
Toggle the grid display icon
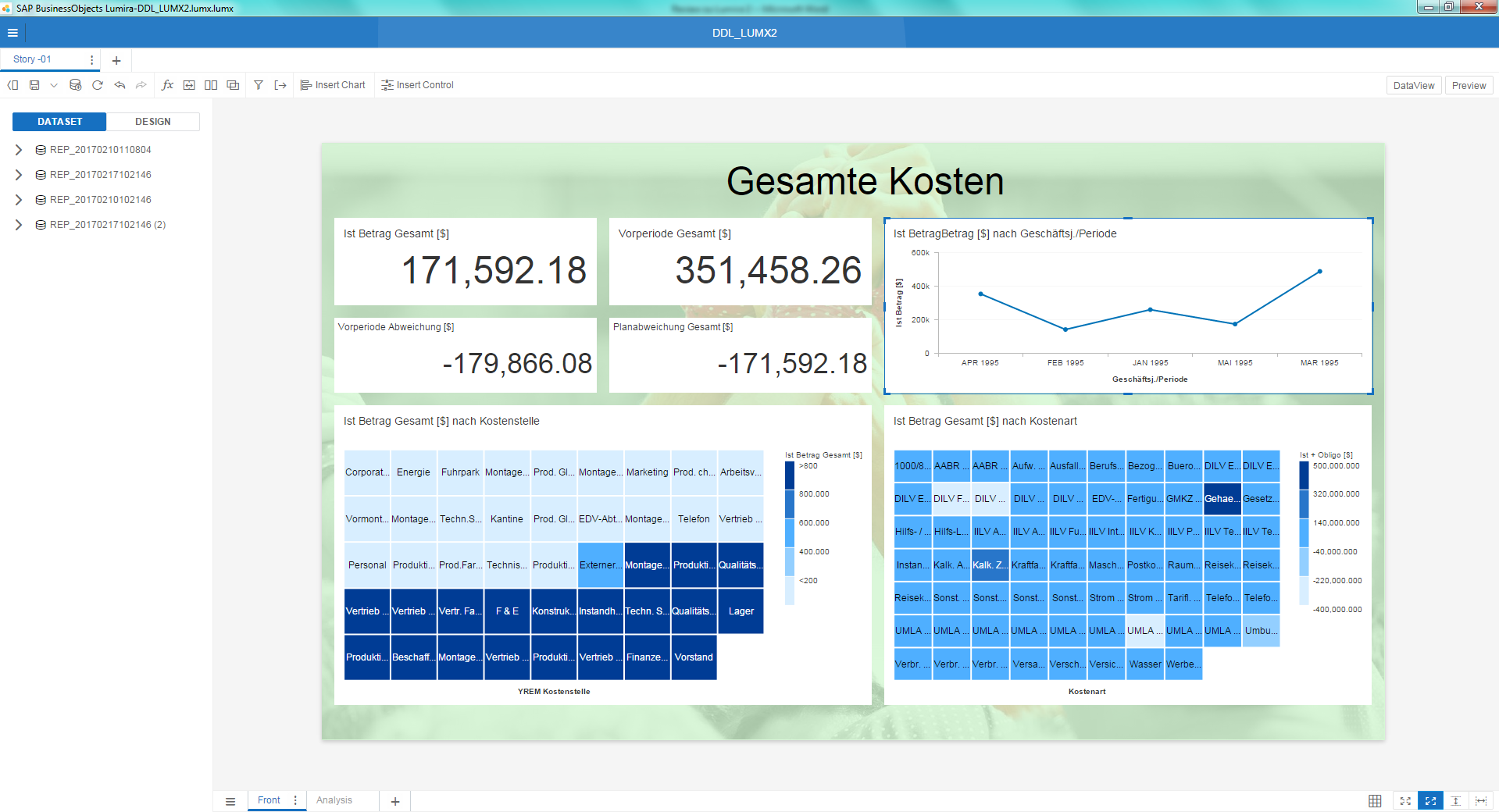(x=1375, y=801)
